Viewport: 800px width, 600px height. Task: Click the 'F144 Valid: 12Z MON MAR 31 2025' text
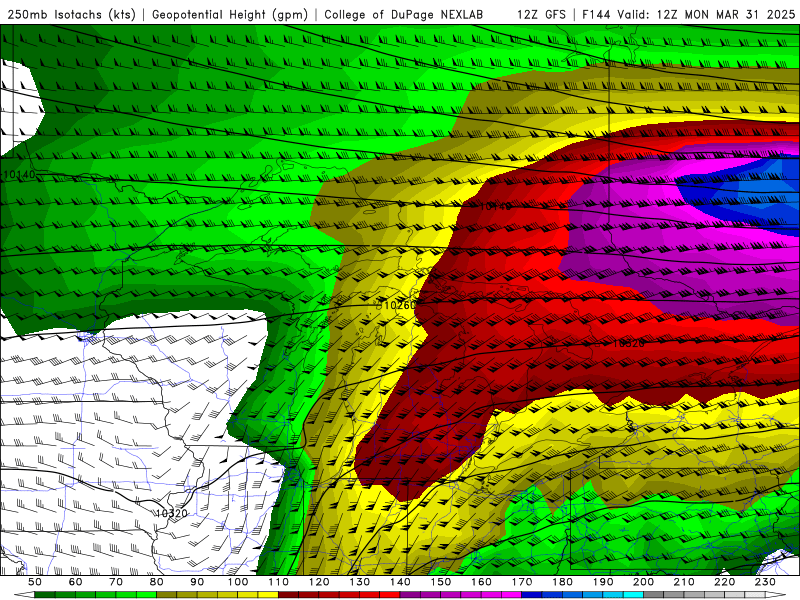(x=688, y=15)
